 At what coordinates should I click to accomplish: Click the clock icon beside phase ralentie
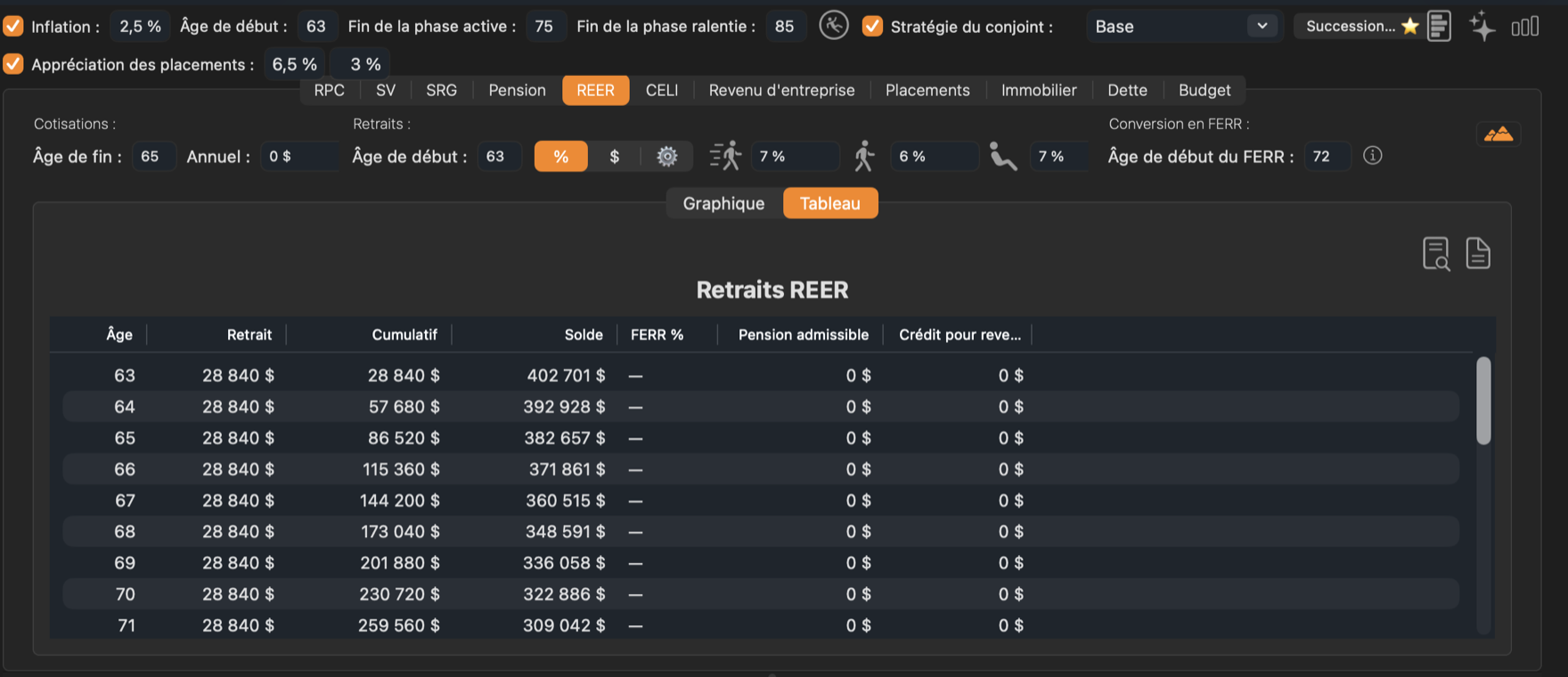point(834,26)
